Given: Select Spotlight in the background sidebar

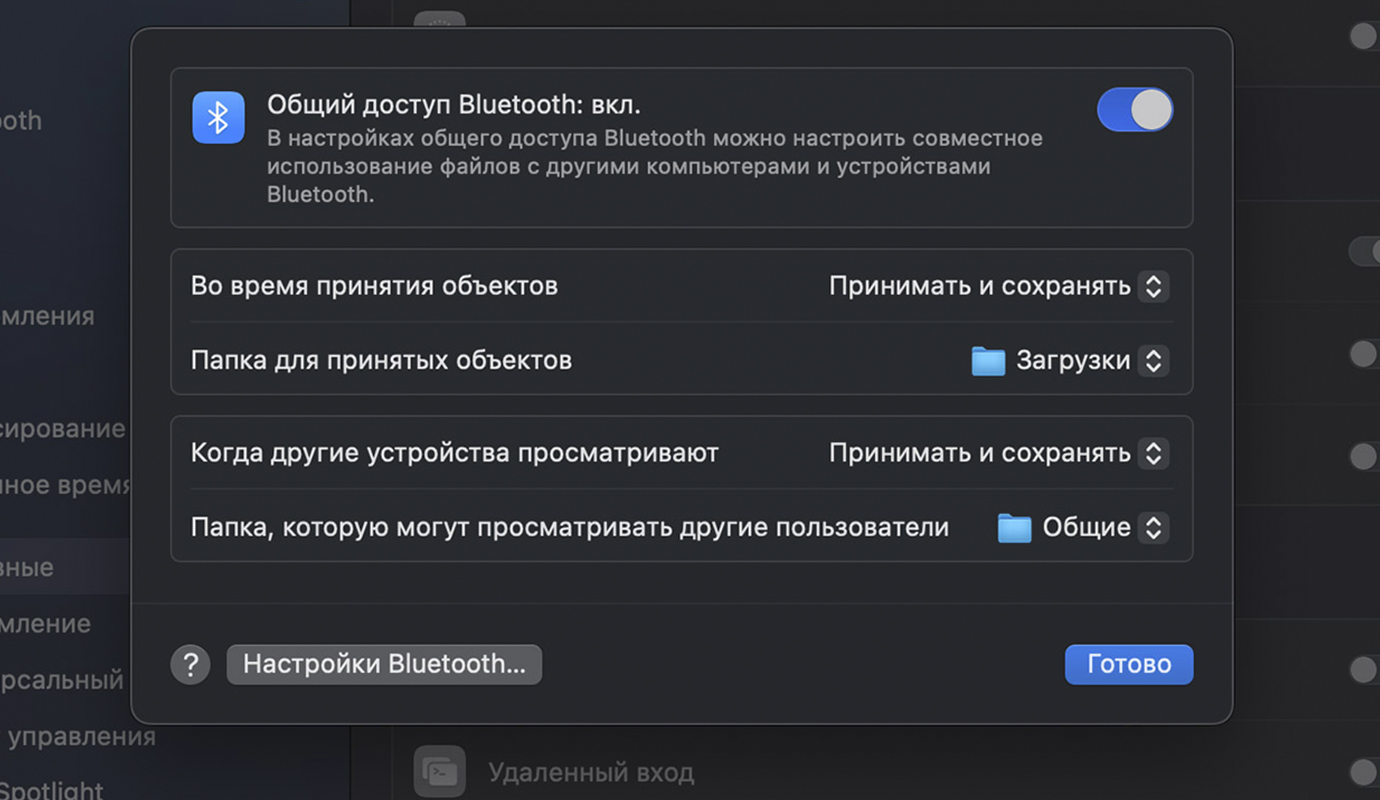Looking at the screenshot, I should pos(51,790).
